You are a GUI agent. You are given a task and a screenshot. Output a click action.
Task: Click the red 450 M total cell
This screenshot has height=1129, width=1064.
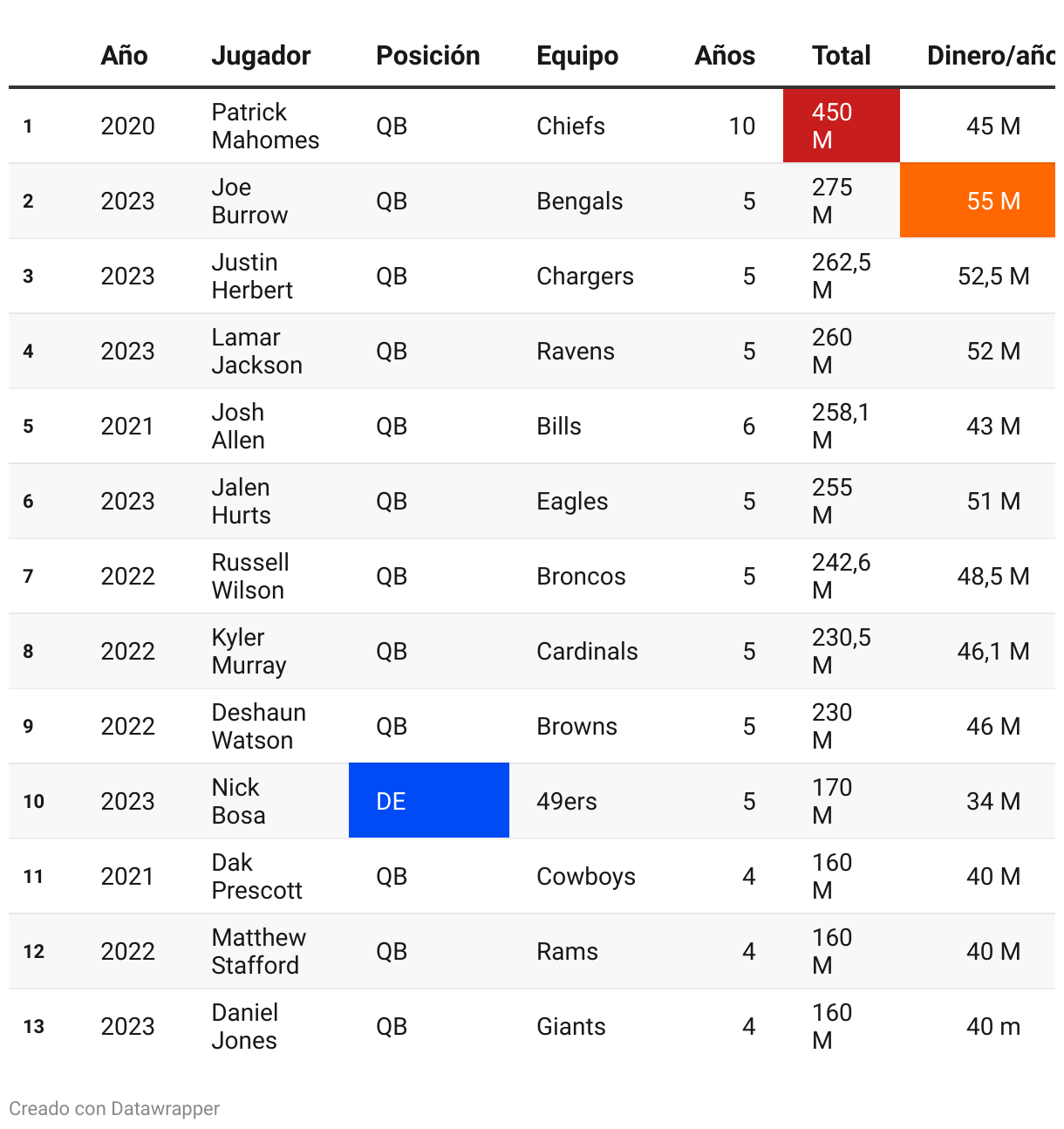click(842, 126)
